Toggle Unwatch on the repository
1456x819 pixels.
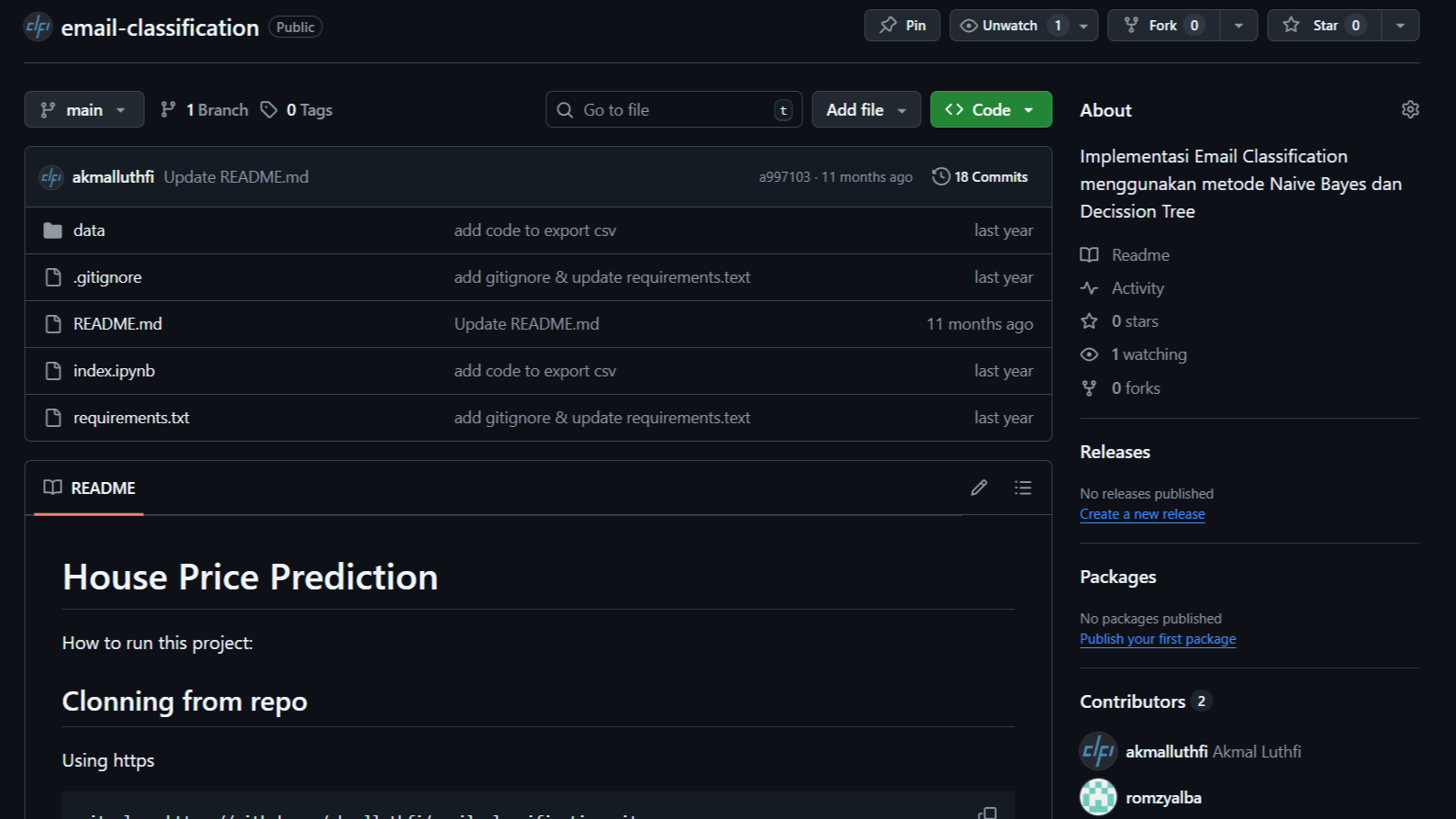(x=1009, y=26)
